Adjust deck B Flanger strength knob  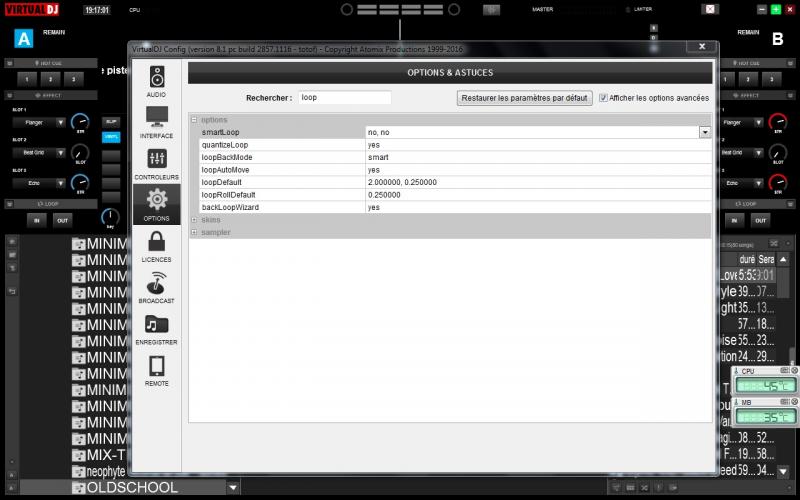tap(778, 122)
